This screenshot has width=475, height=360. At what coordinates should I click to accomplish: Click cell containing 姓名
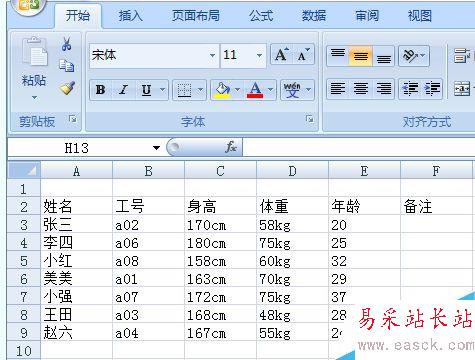pyautogui.click(x=76, y=207)
